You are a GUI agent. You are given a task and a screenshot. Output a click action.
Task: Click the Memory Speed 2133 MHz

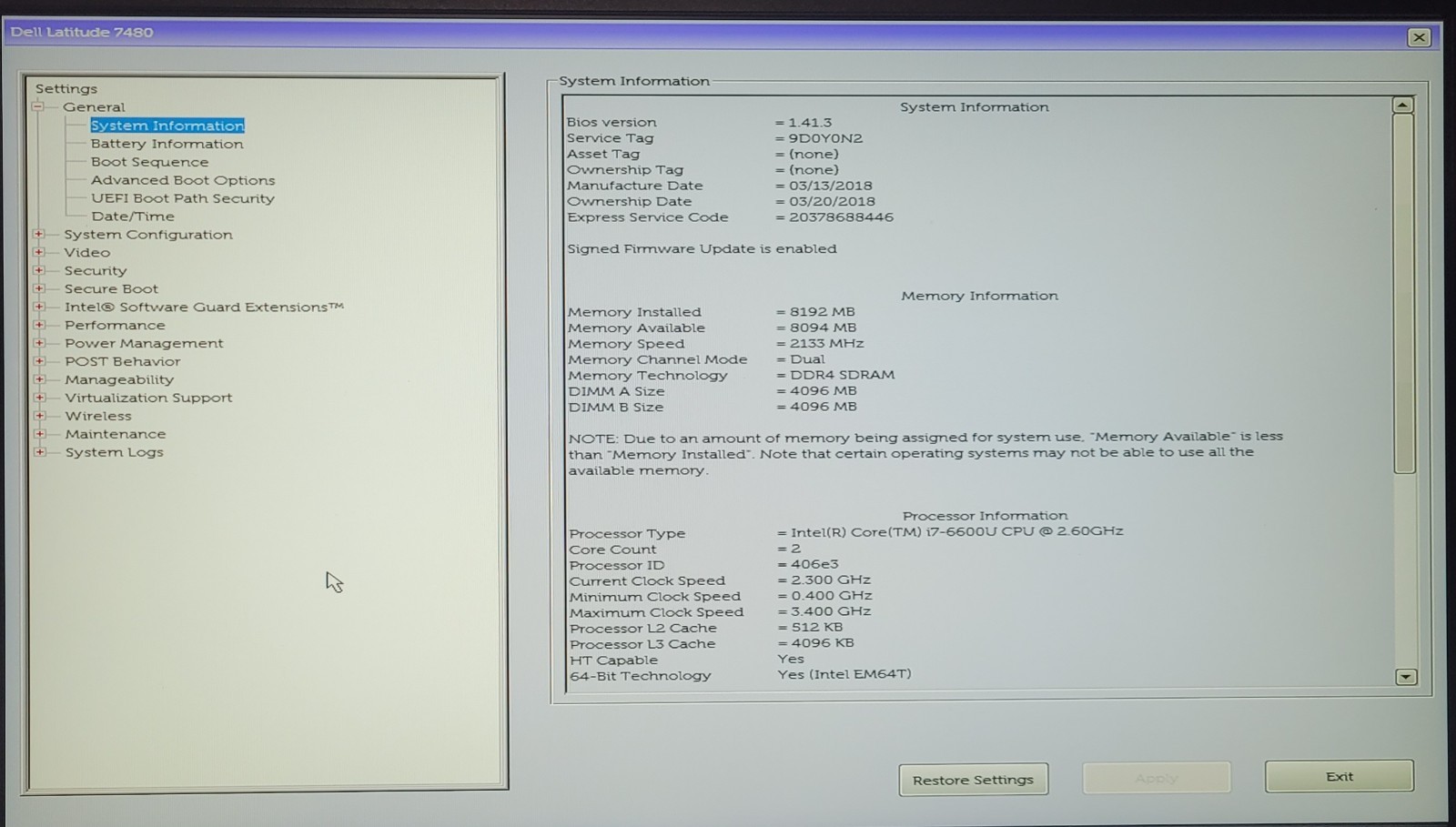(827, 344)
